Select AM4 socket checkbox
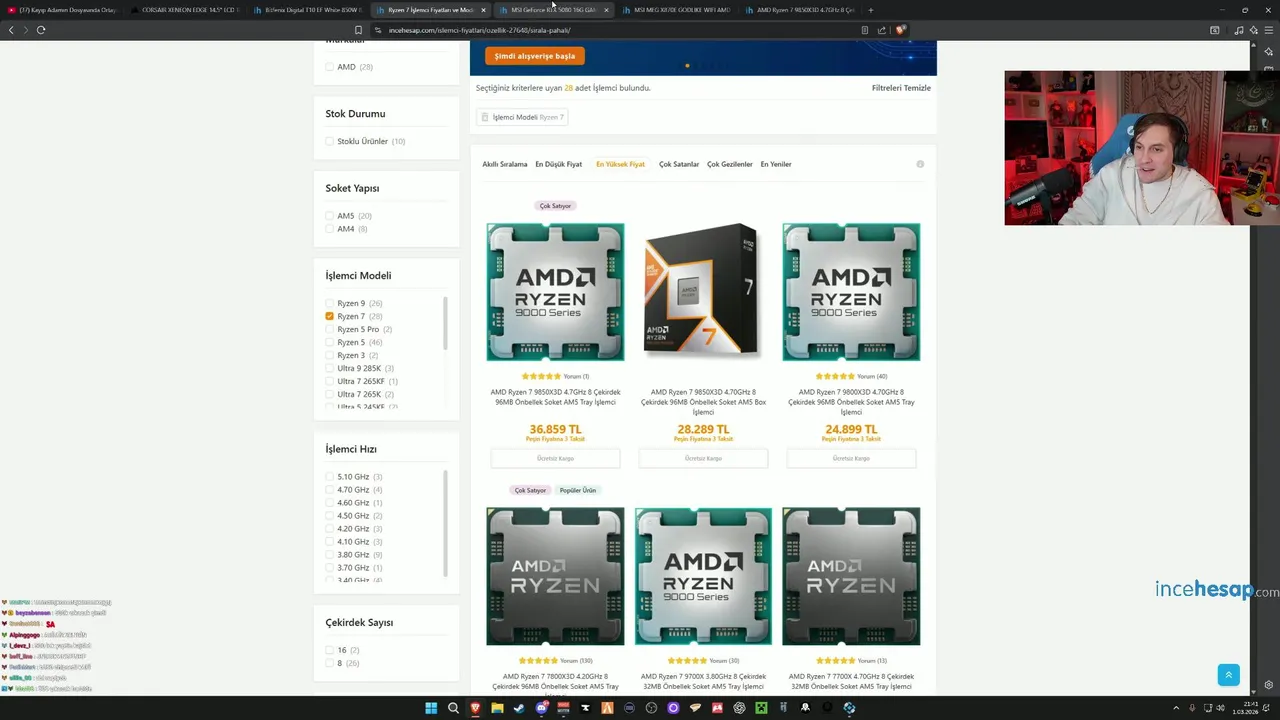Viewport: 1280px width, 720px height. point(329,229)
